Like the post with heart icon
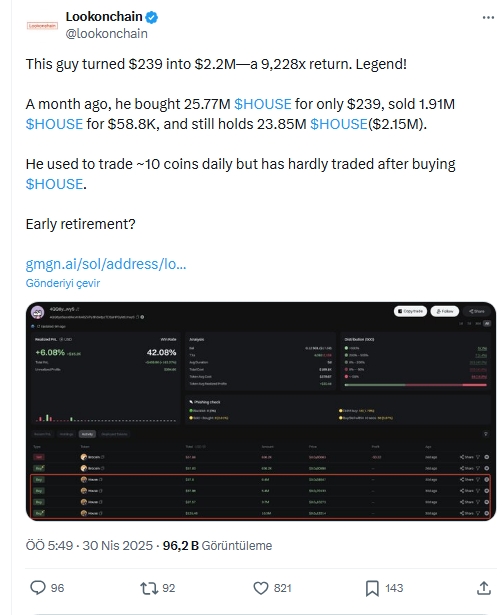This screenshot has height=615, width=502. coord(261,588)
